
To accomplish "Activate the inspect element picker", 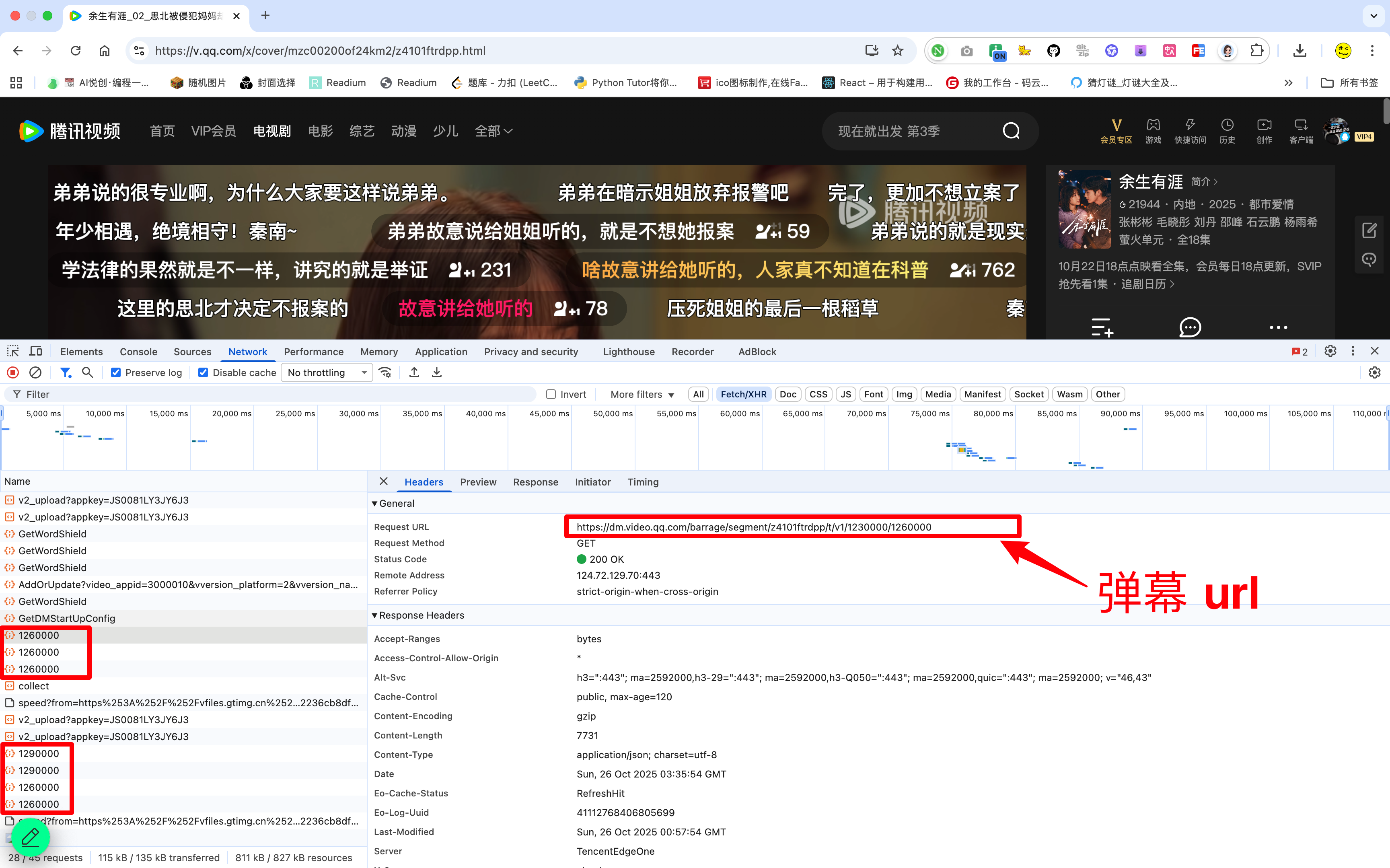I will (12, 351).
